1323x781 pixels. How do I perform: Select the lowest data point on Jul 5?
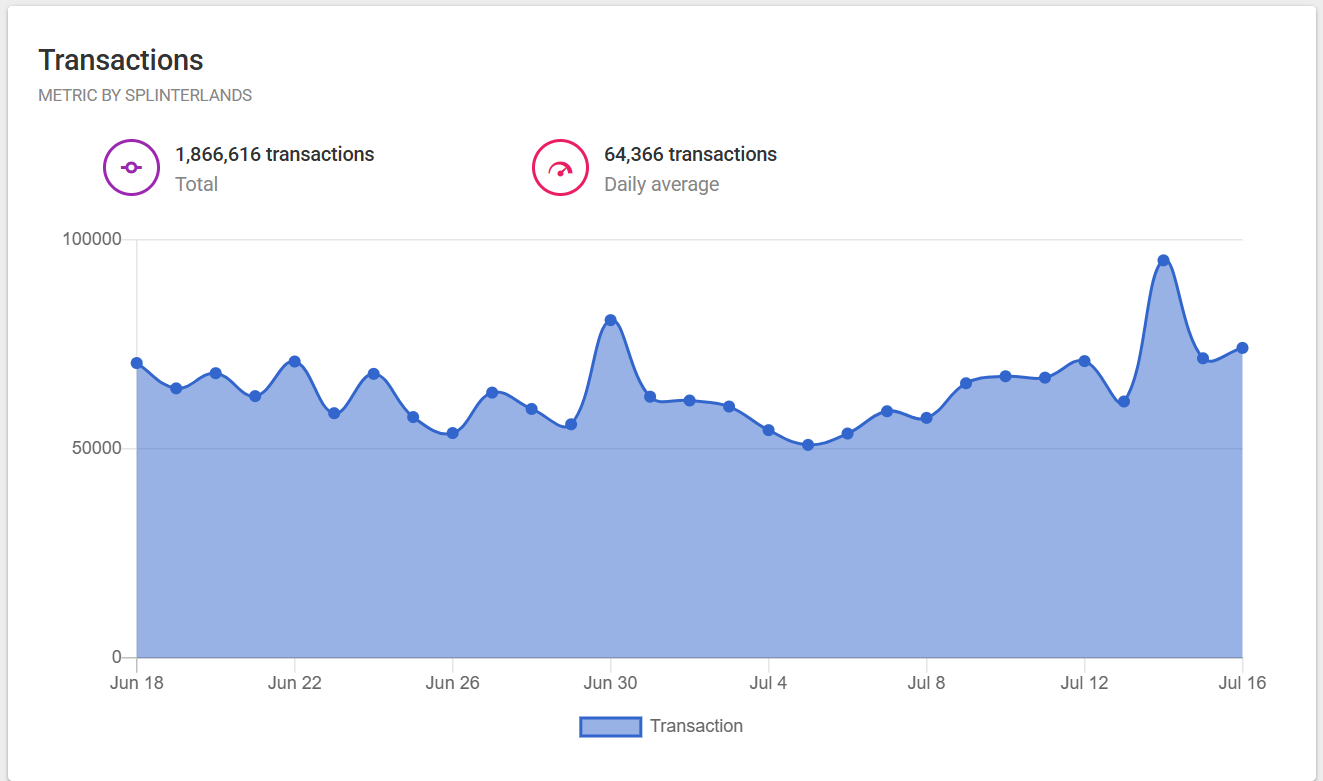click(x=808, y=445)
